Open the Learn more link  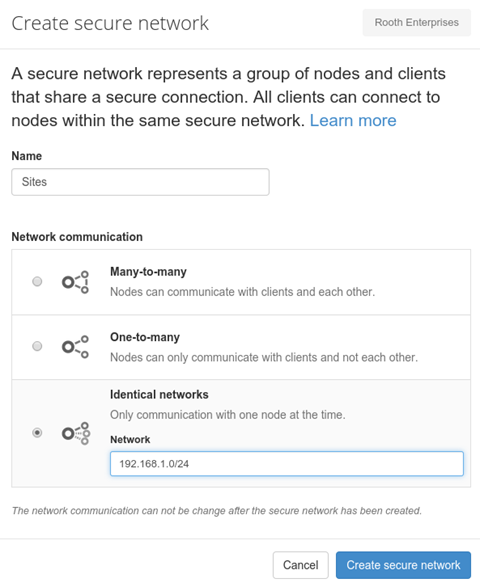point(353,121)
